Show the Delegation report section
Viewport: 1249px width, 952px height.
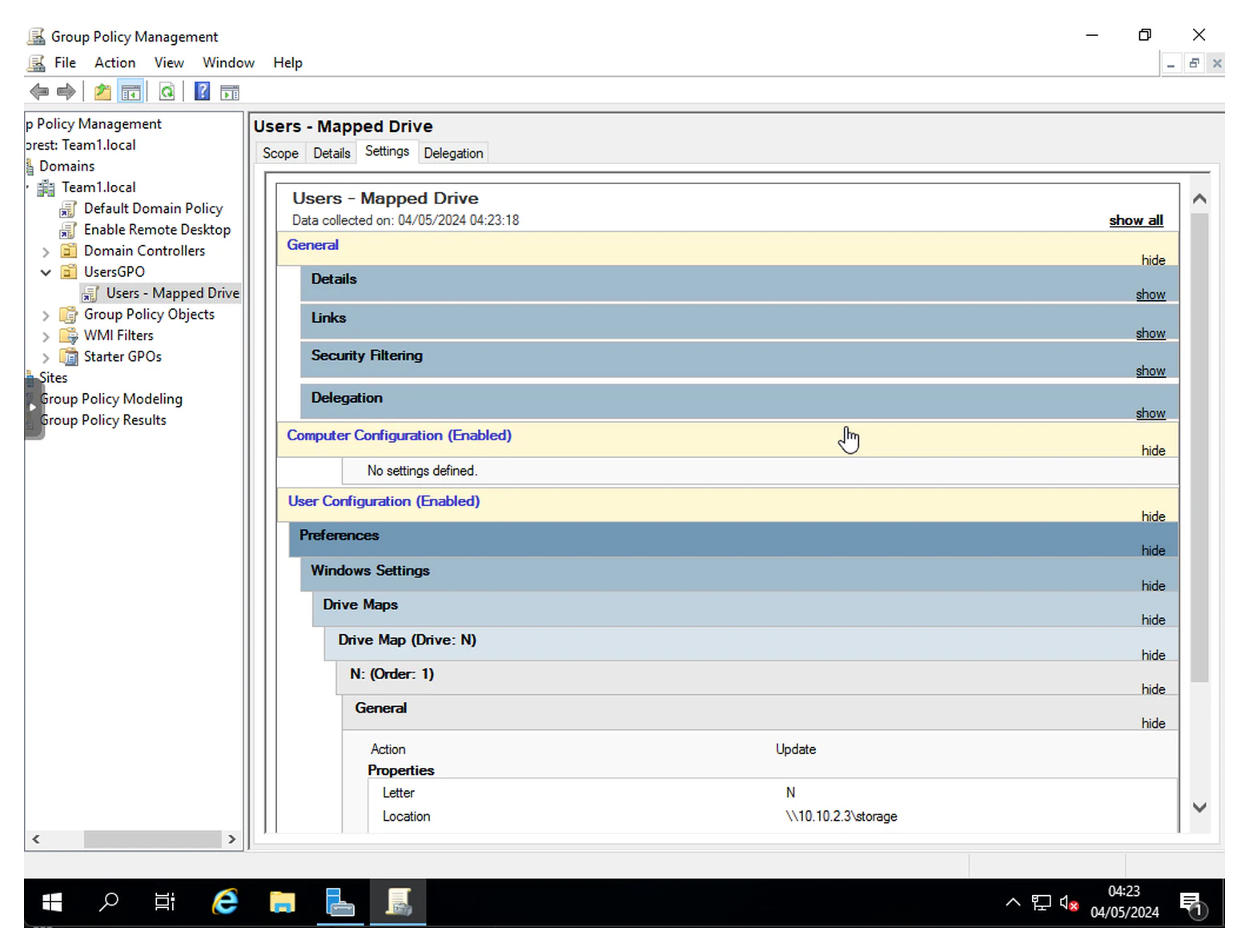click(x=1150, y=413)
